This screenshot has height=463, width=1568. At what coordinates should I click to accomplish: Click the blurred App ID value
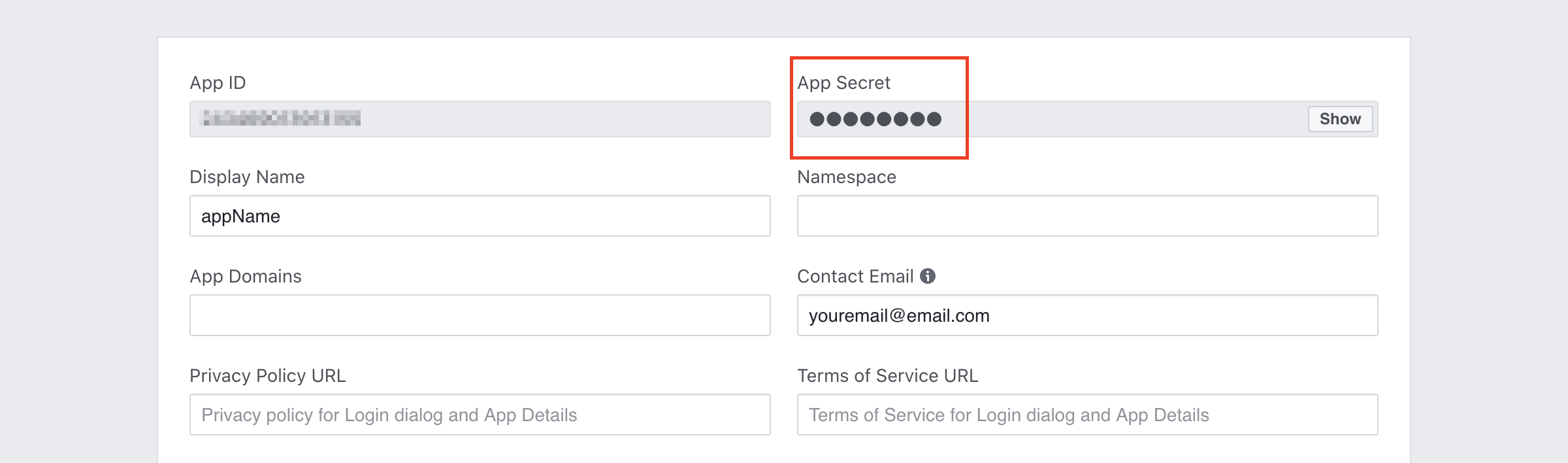tap(282, 118)
